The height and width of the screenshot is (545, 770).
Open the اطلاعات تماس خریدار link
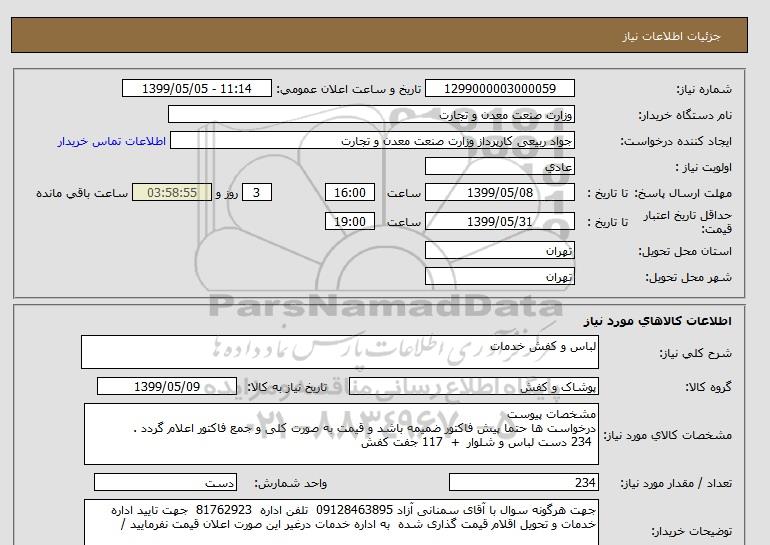pyautogui.click(x=112, y=141)
